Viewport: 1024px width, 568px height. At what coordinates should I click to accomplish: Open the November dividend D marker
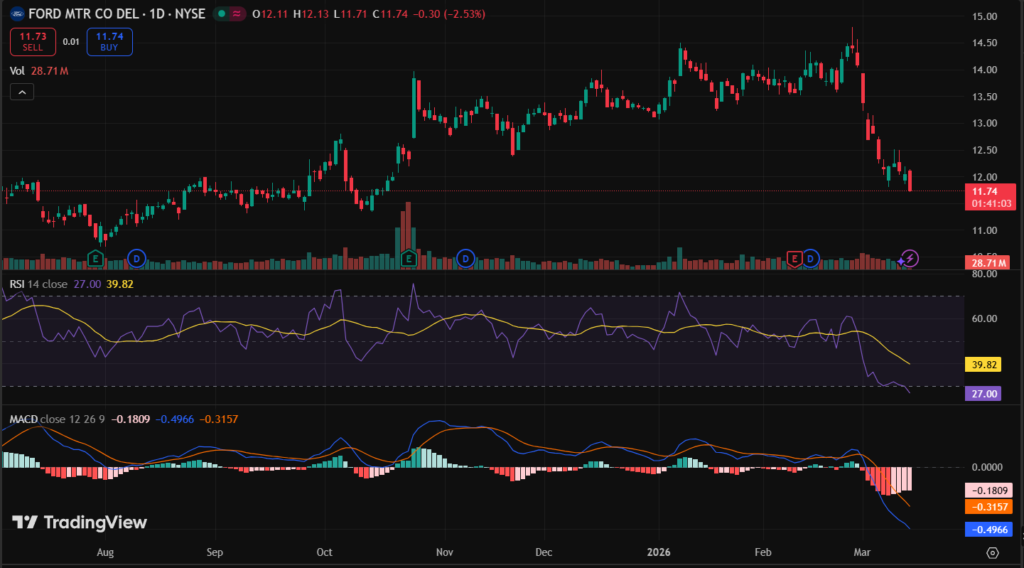(465, 259)
